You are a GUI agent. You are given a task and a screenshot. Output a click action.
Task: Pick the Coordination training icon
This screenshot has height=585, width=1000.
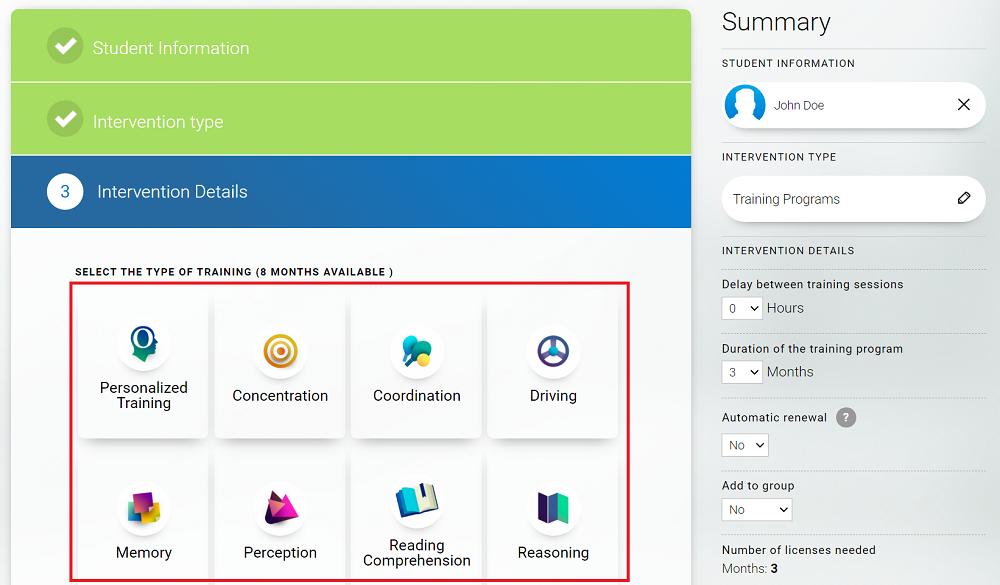click(x=417, y=351)
